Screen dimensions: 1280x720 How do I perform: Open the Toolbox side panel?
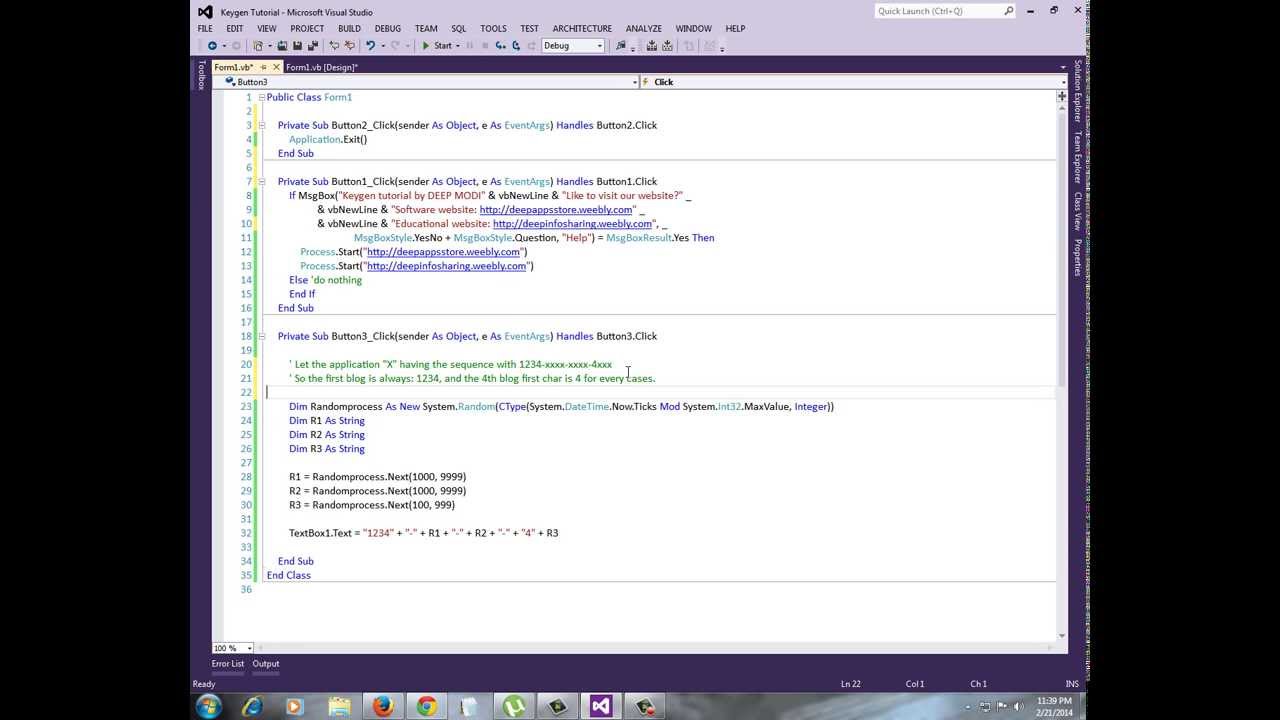click(x=200, y=75)
